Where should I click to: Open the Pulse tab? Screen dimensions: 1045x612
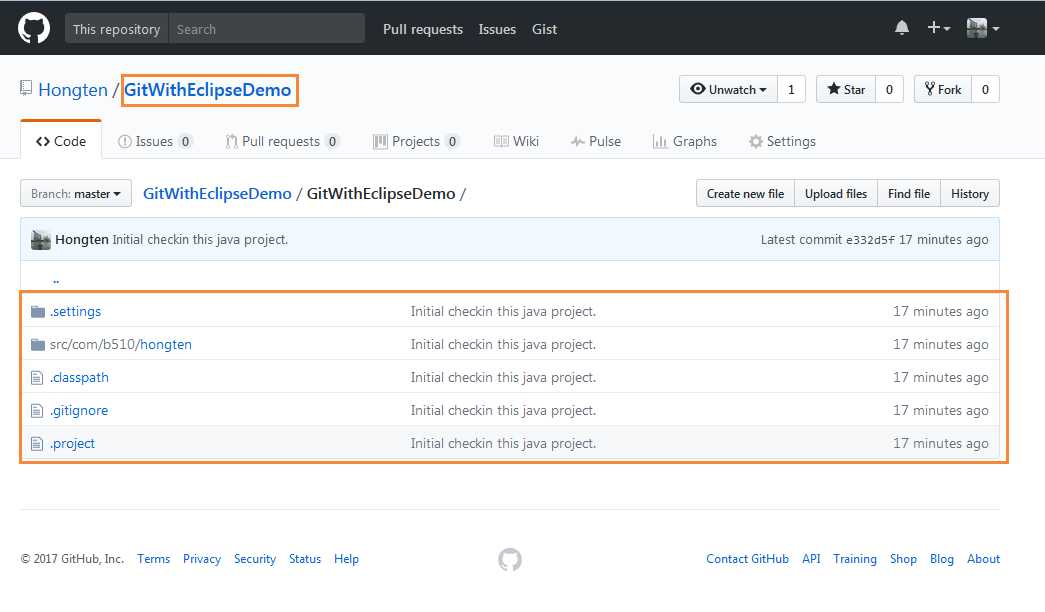tap(596, 141)
